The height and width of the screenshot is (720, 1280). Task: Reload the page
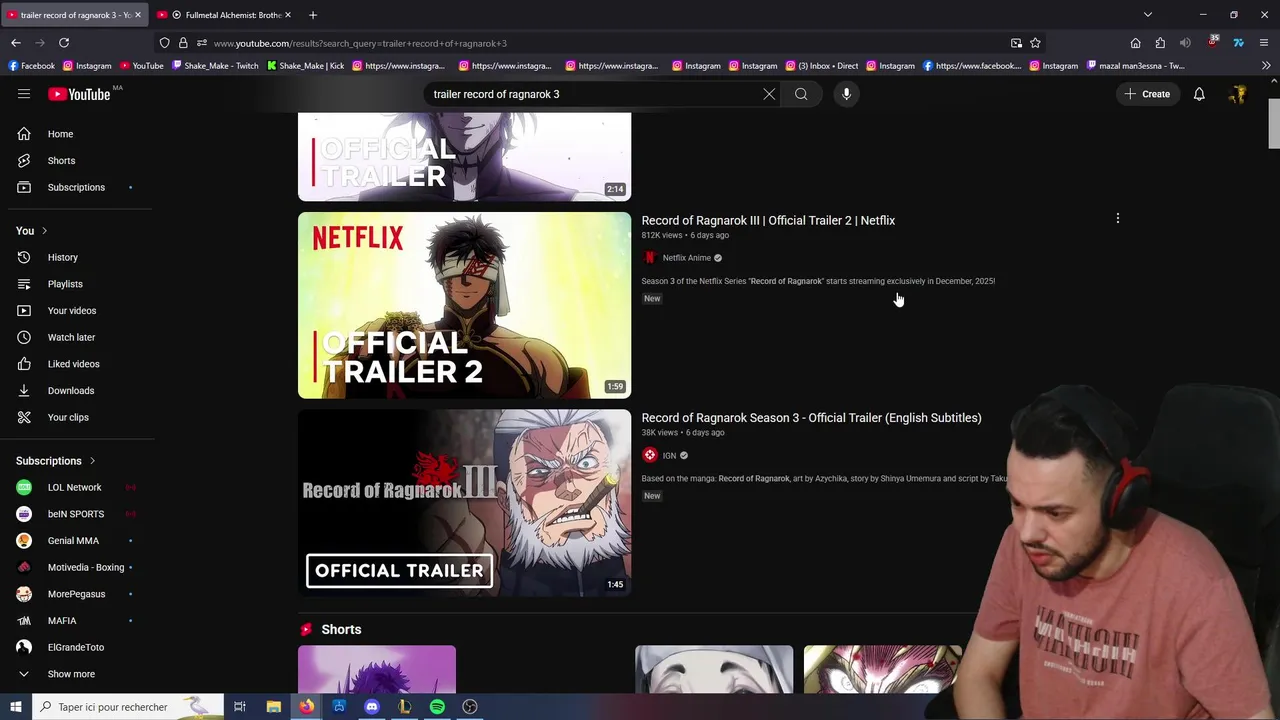[x=64, y=43]
